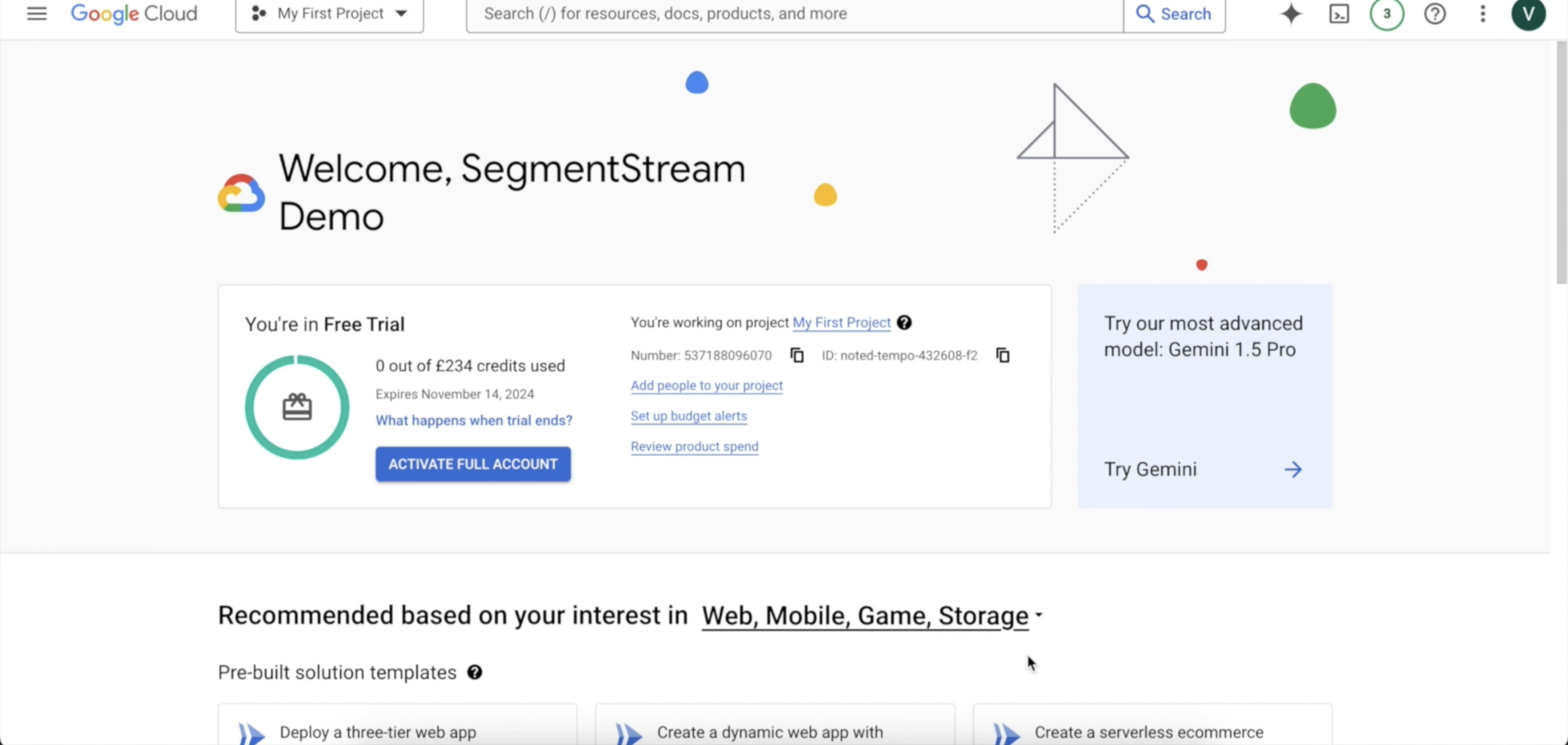Open the My First Project selector
1568x745 pixels.
coord(329,14)
